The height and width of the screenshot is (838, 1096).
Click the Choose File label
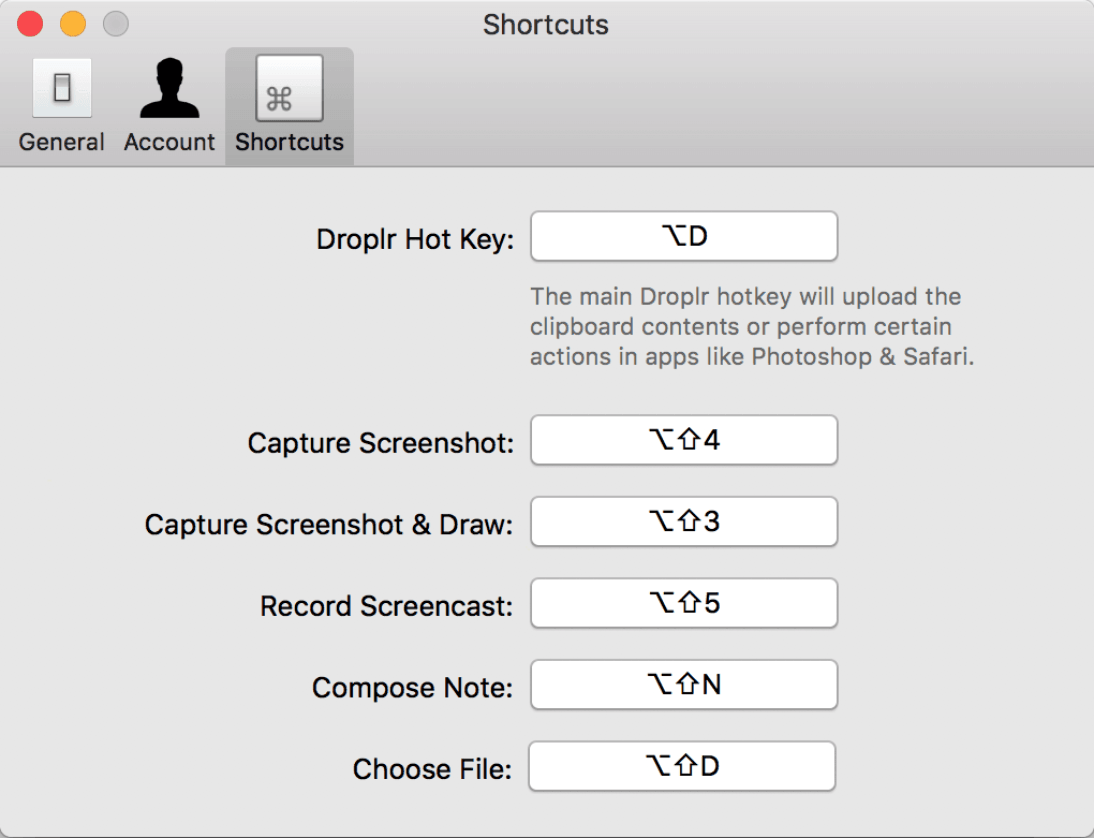(432, 769)
